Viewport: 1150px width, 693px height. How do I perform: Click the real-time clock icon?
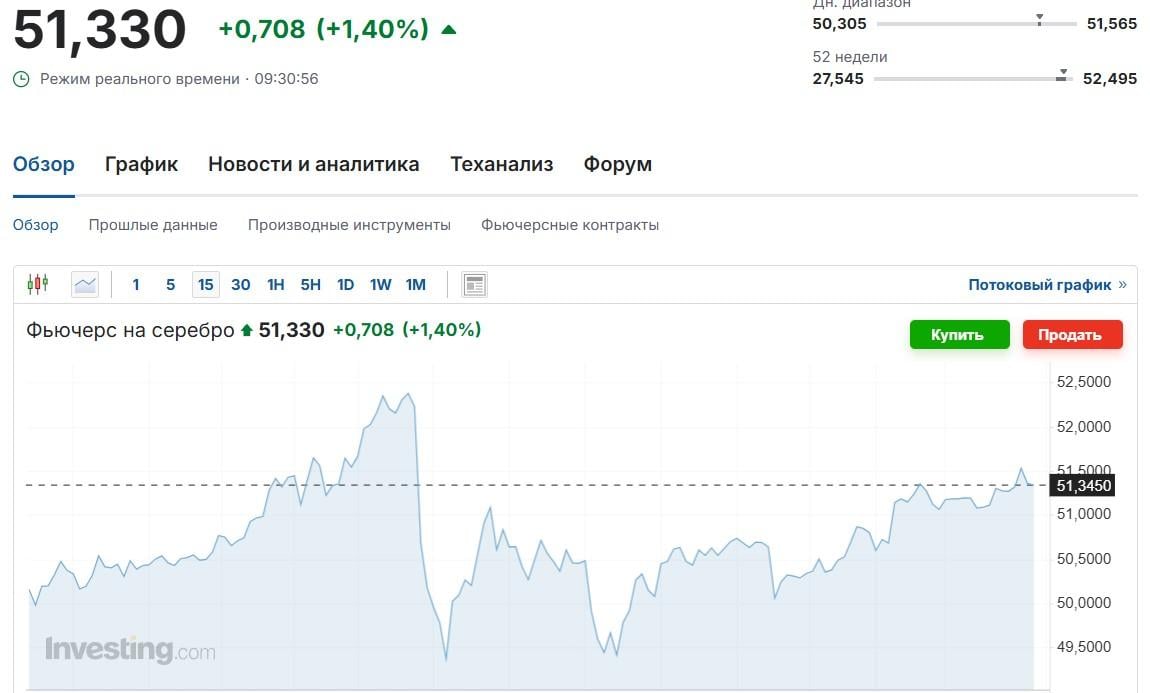tap(21, 78)
